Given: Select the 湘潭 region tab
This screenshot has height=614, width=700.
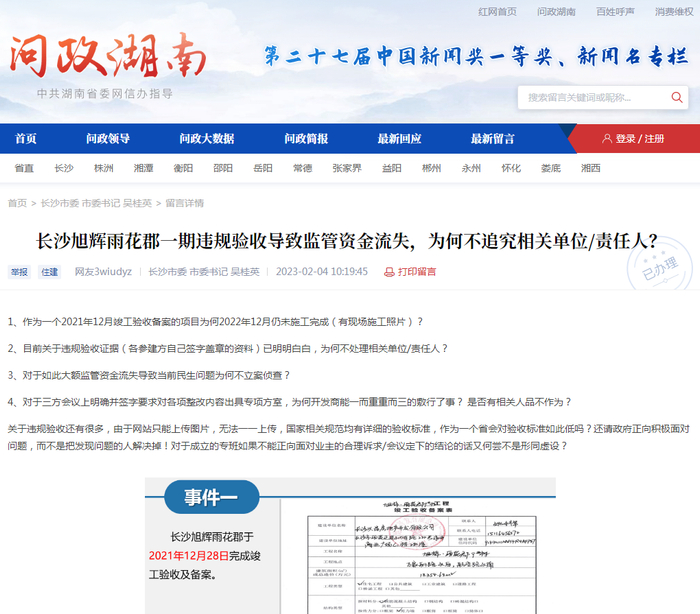Looking at the screenshot, I should pos(143,168).
